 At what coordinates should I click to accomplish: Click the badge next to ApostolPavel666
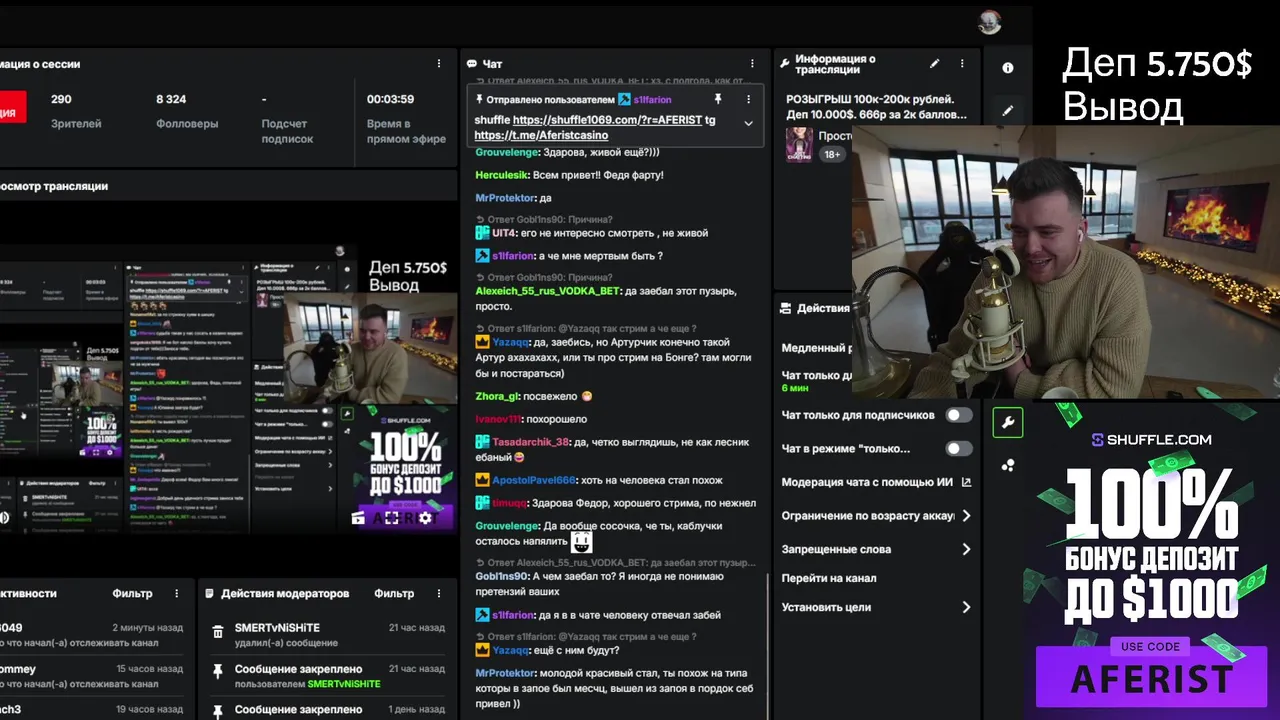pos(482,481)
